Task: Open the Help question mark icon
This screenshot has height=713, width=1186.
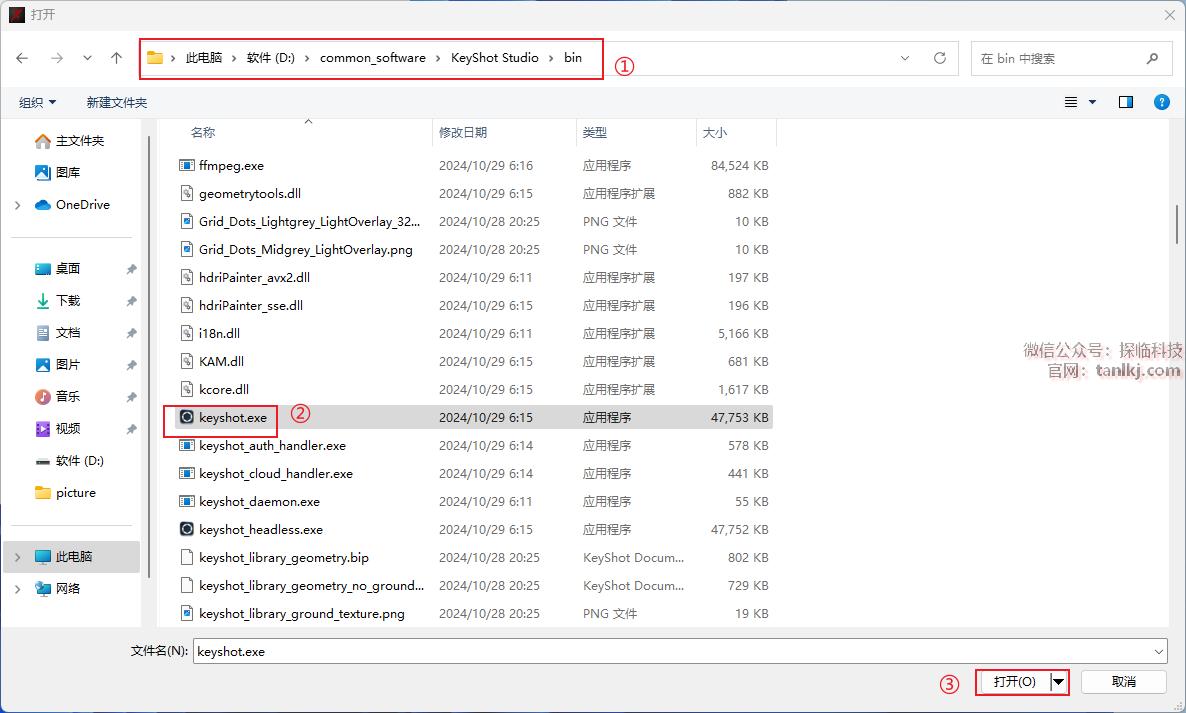Action: (x=1161, y=102)
